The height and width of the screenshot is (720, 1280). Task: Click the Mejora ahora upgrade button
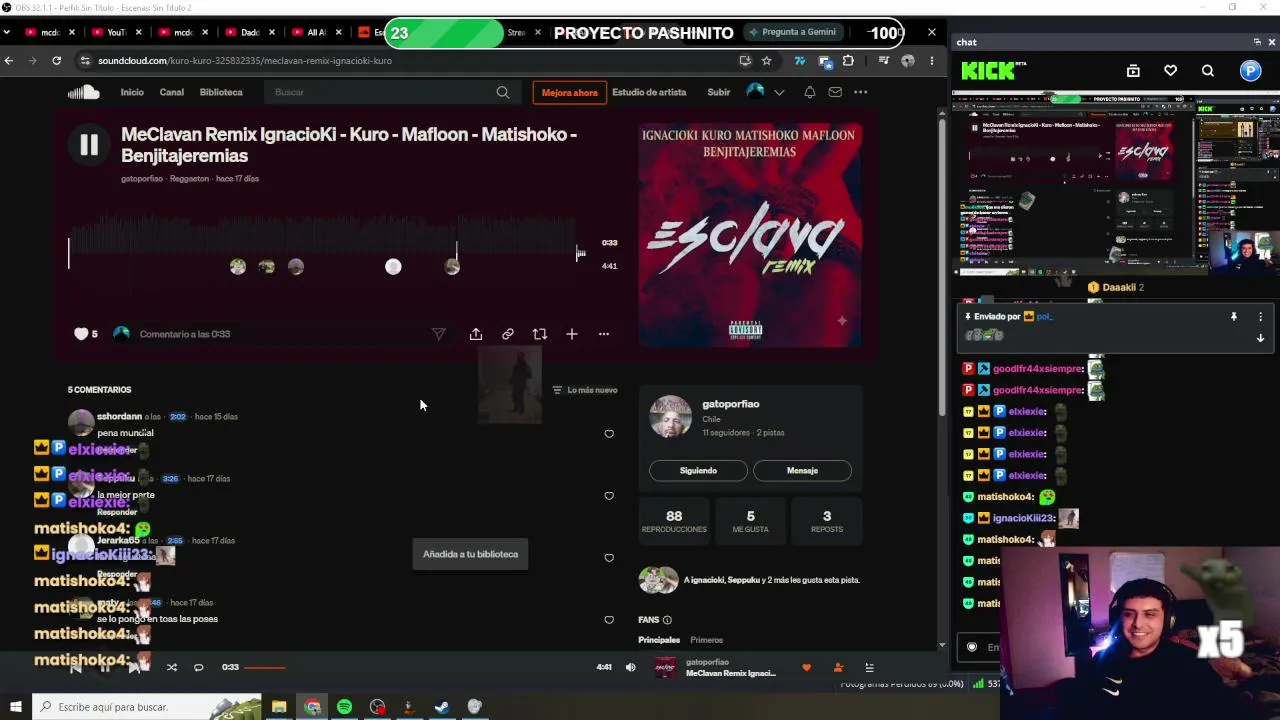(569, 92)
